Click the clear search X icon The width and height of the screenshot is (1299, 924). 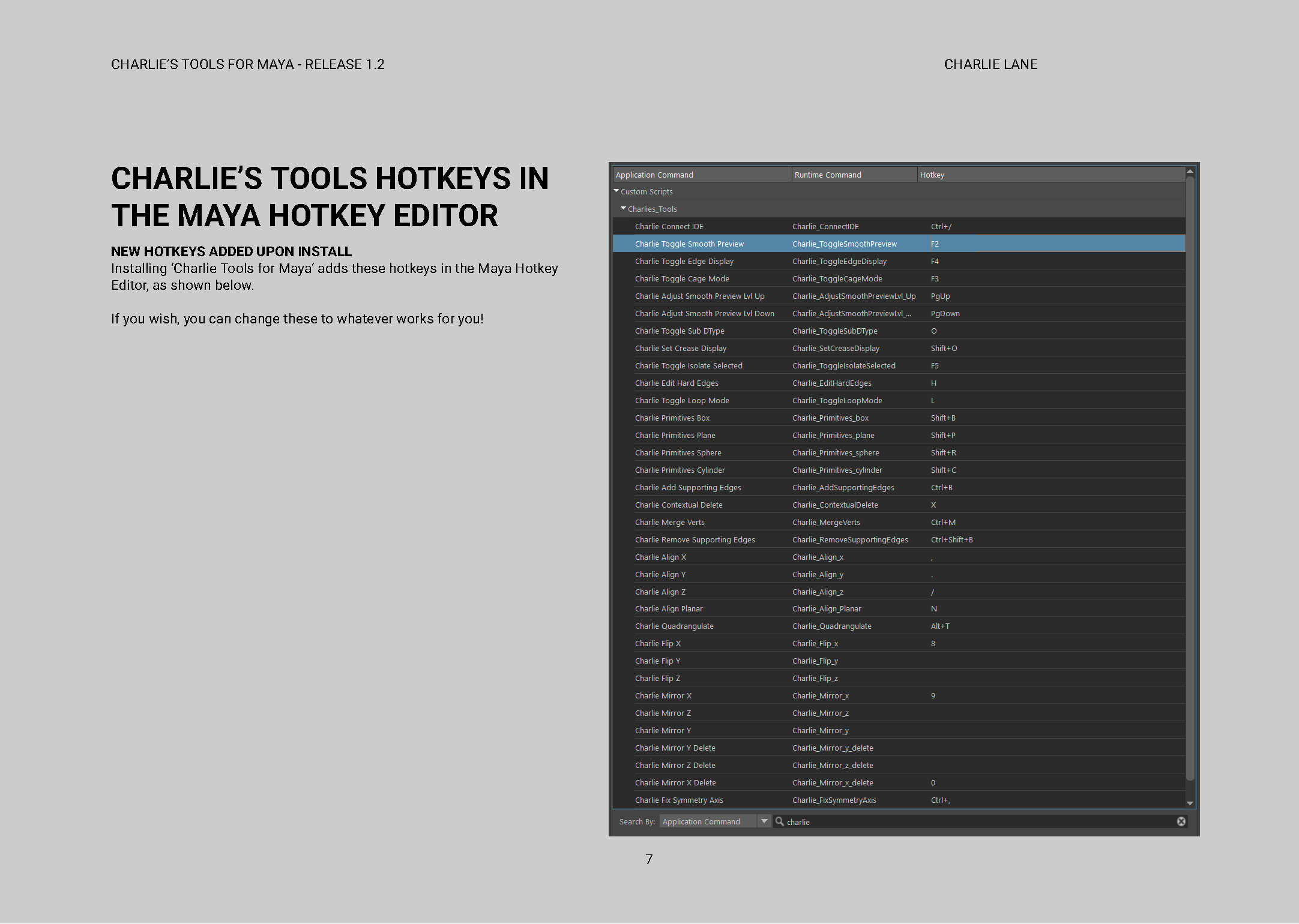tap(1181, 821)
